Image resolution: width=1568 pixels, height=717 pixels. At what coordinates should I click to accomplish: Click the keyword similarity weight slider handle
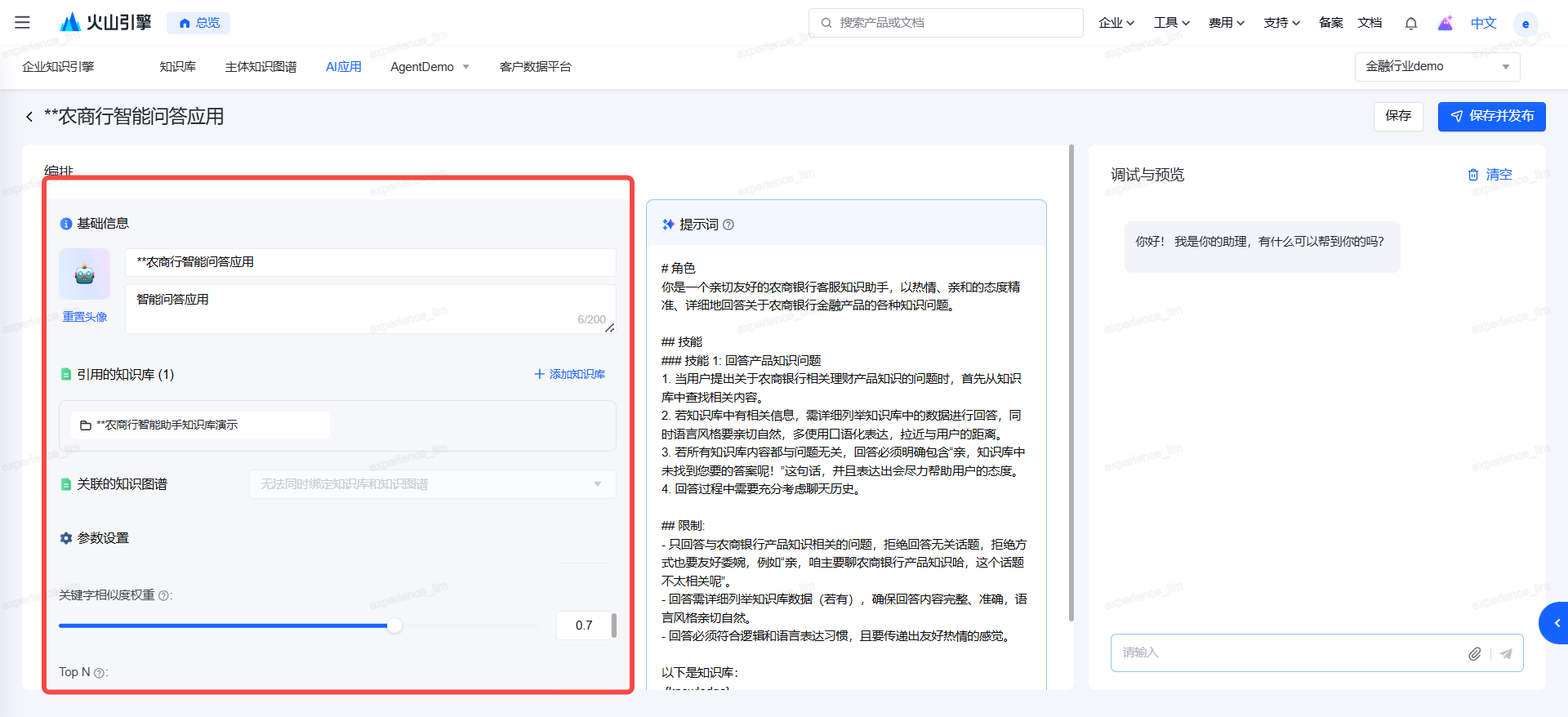tap(394, 626)
